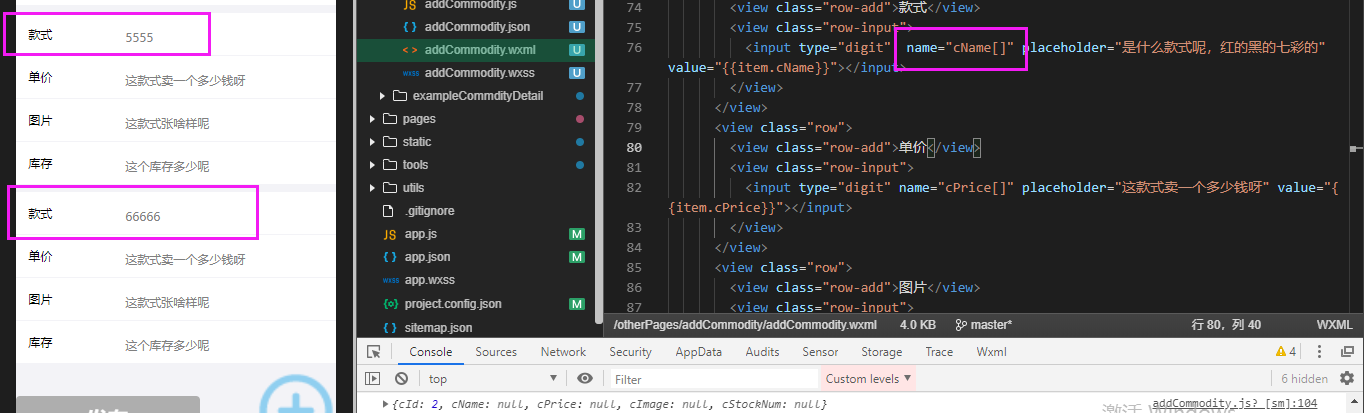Expand the tools folder

point(373,165)
